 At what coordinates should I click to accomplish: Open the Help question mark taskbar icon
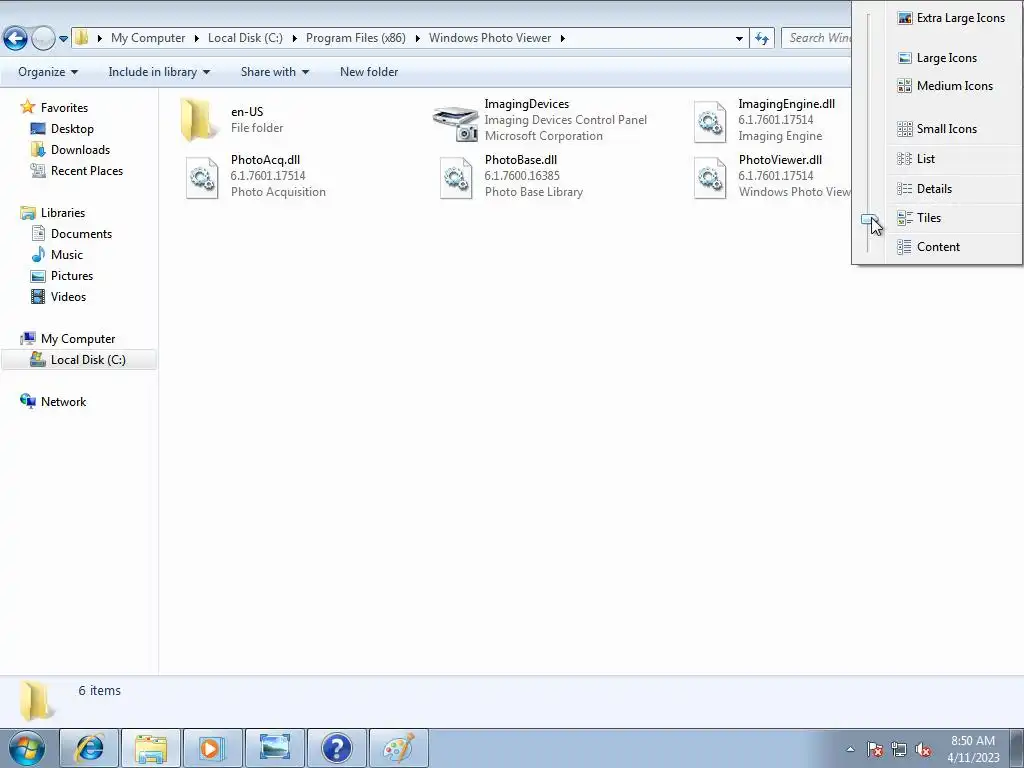pos(337,748)
